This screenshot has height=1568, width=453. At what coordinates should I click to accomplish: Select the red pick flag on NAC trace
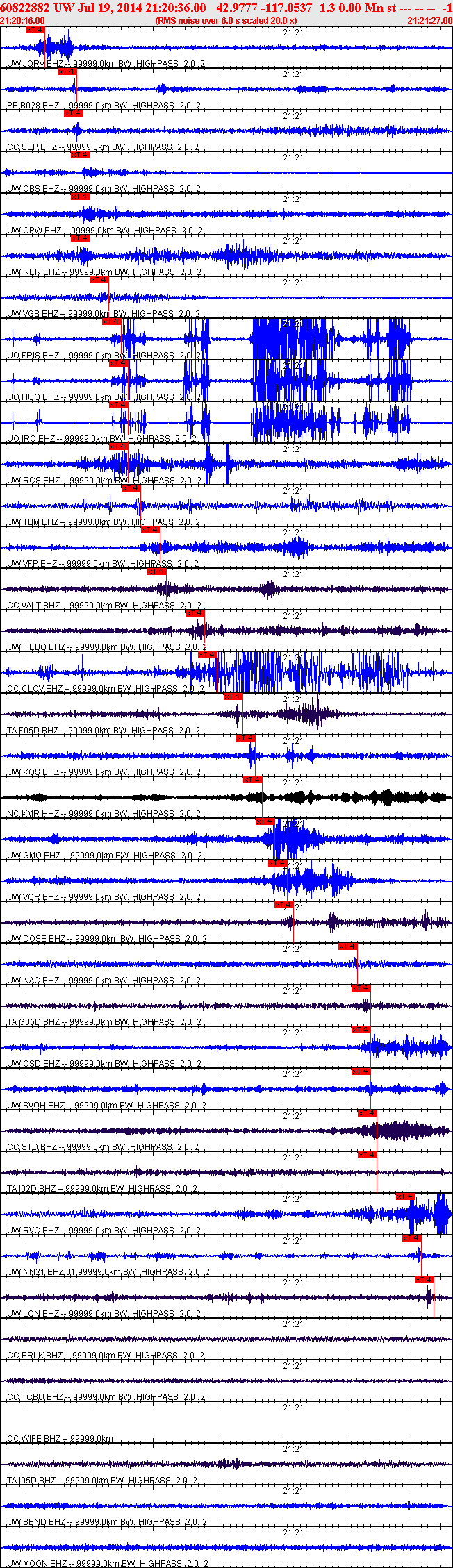coord(347,946)
